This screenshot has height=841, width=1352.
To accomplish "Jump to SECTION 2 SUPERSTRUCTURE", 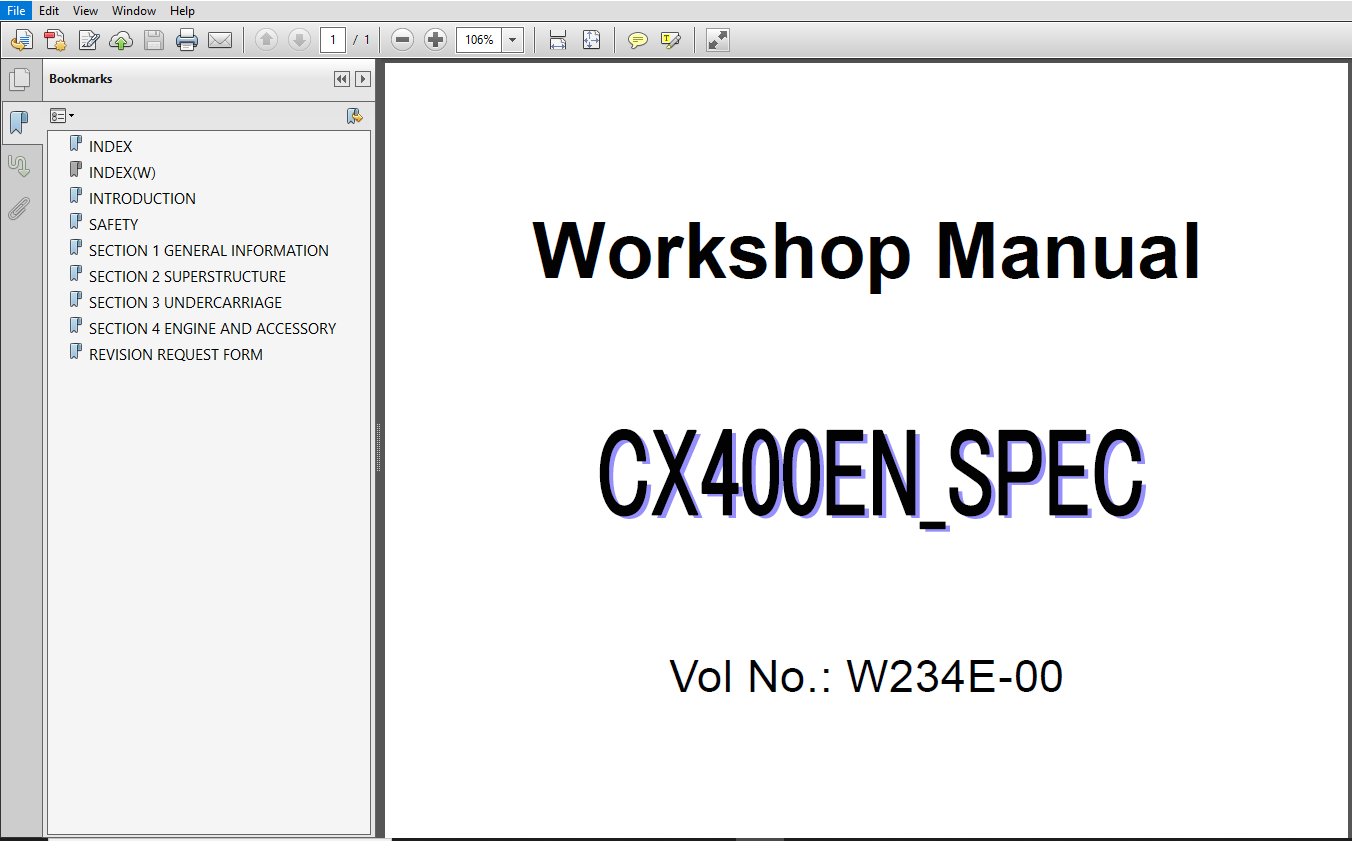I will (187, 276).
